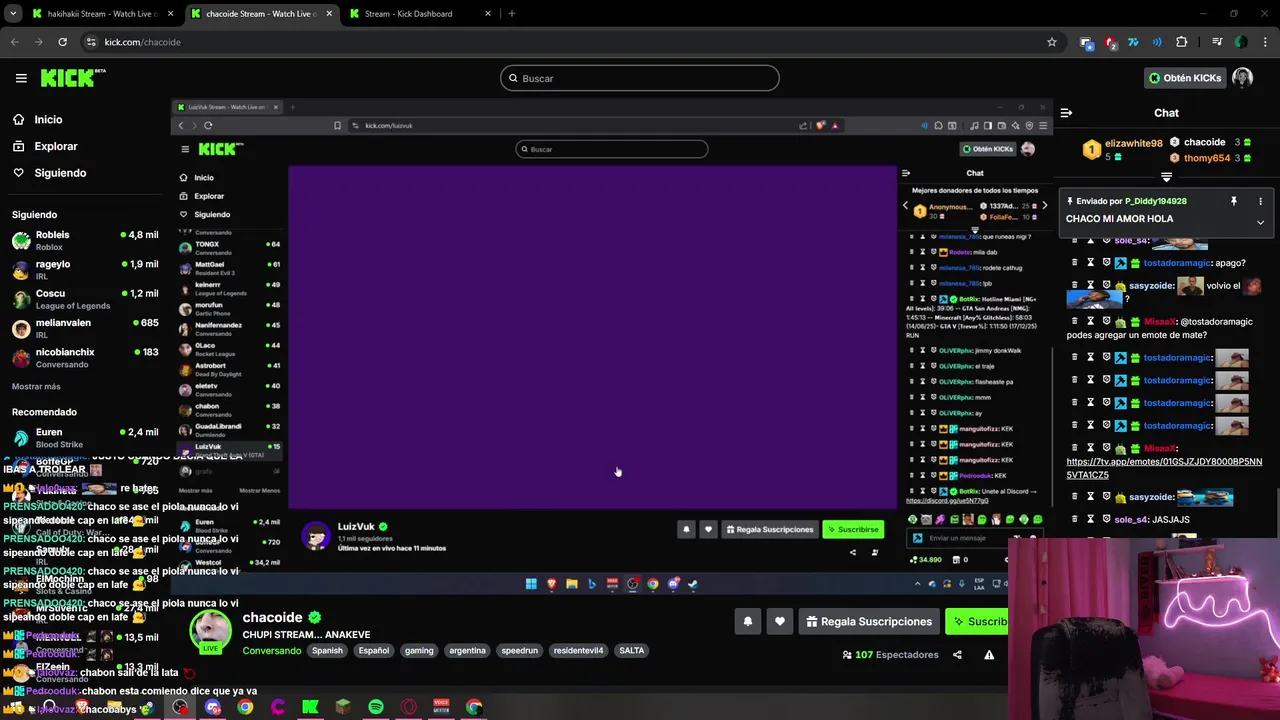The width and height of the screenshot is (1280, 720).
Task: Open Voicemeeter icon in taskbar
Action: click(441, 707)
